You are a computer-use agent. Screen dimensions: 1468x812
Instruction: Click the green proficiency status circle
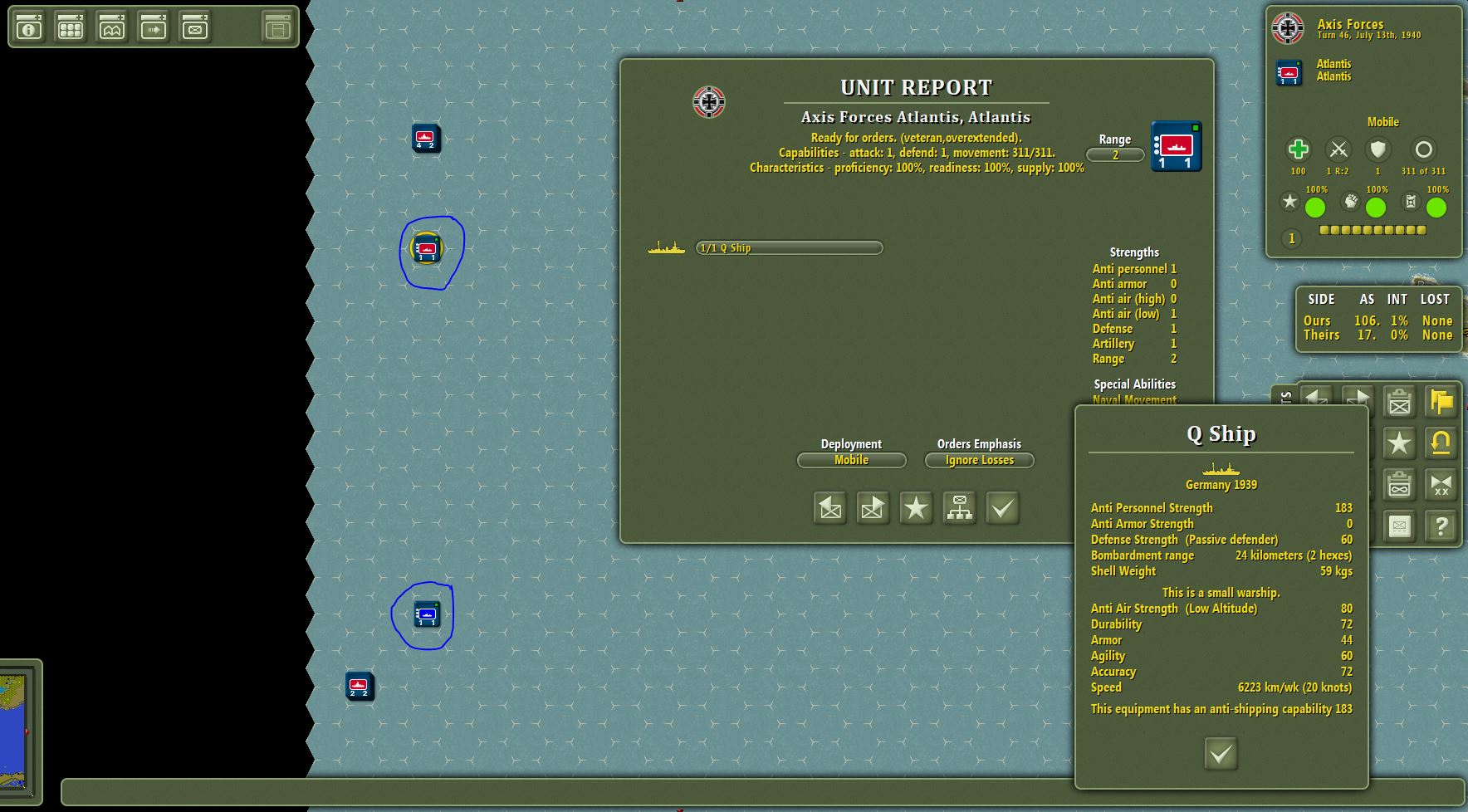click(x=1315, y=208)
